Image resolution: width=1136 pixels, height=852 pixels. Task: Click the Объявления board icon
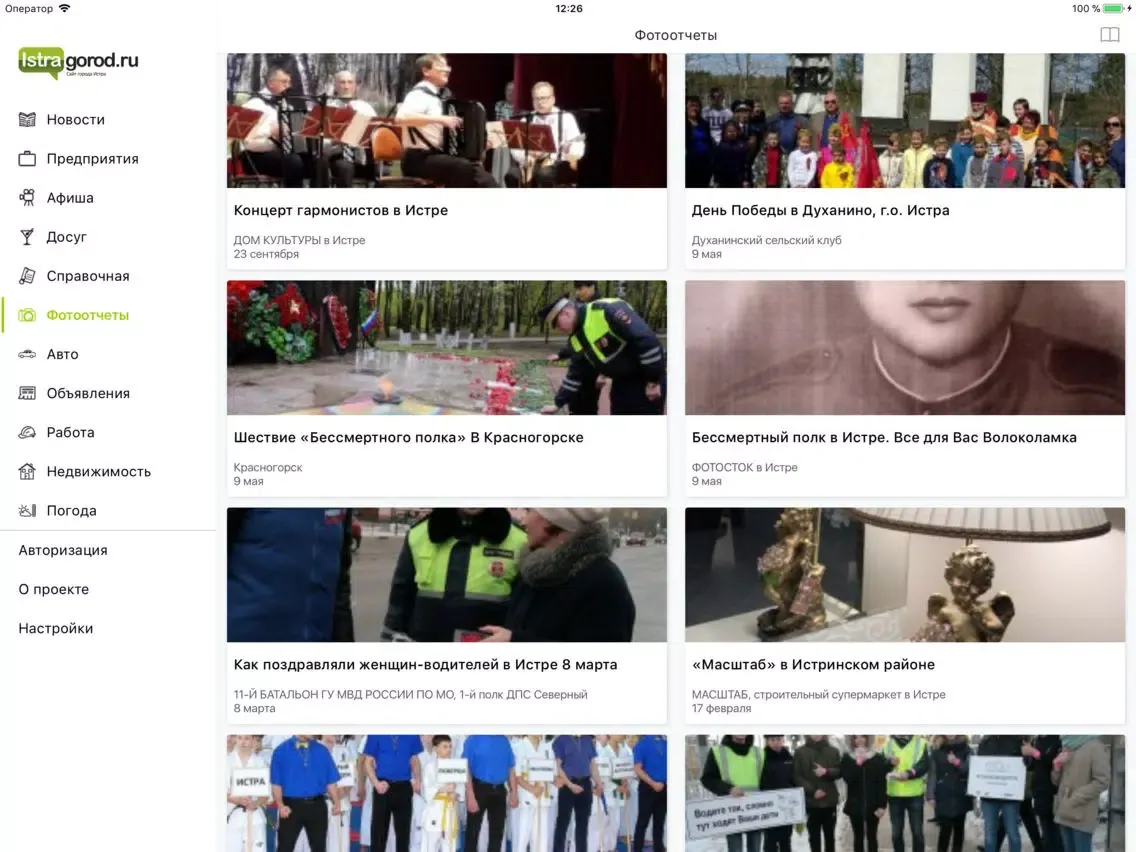(27, 393)
